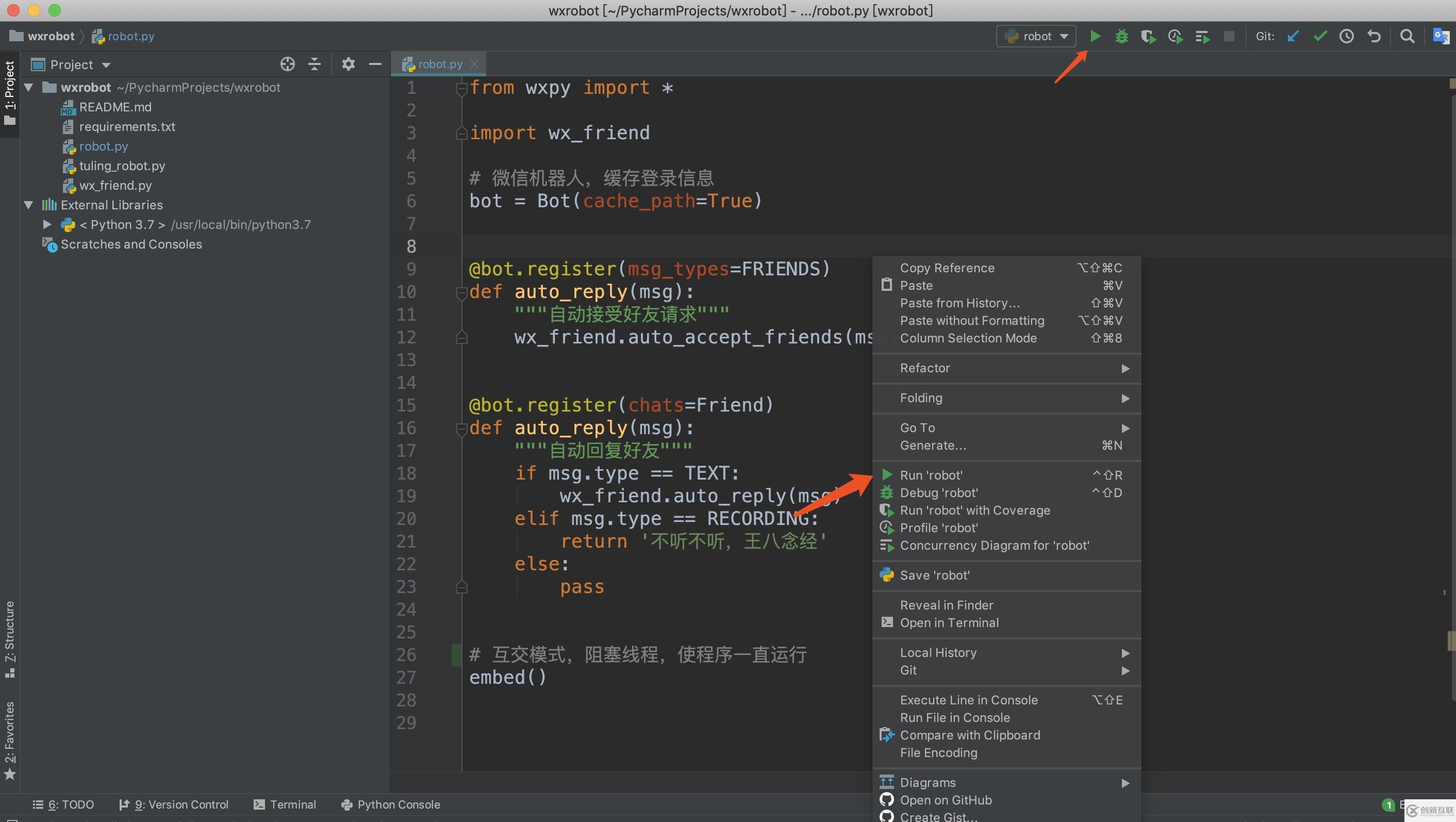The width and height of the screenshot is (1456, 822).
Task: Open the Python Console tool window
Action: [391, 804]
